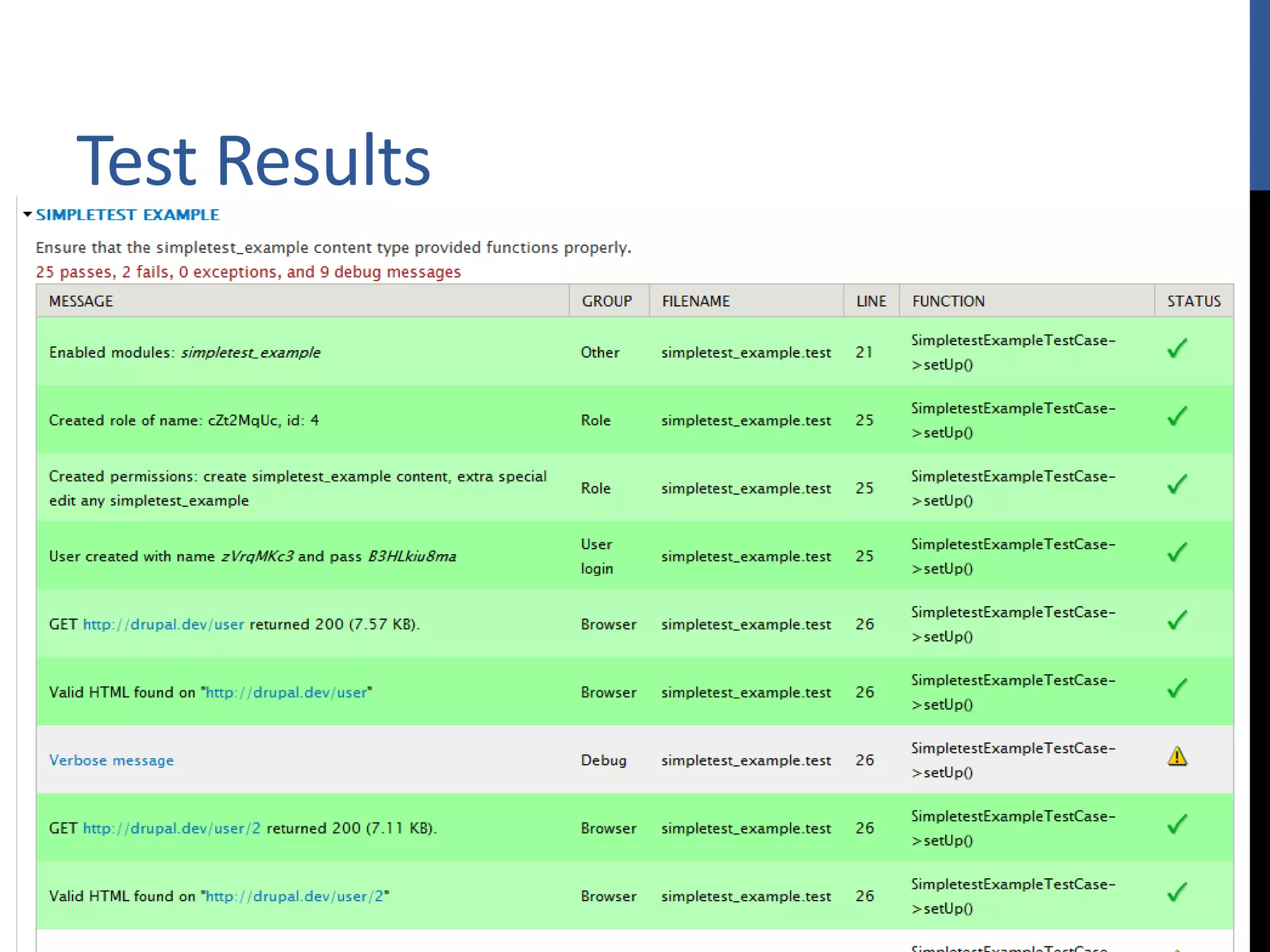Click checkmark for GET drupal.dev/user returned 200 row

1176,620
